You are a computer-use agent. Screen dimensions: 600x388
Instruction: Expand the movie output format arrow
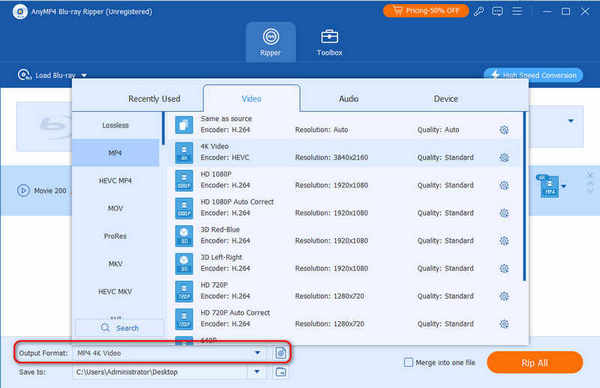tap(564, 187)
